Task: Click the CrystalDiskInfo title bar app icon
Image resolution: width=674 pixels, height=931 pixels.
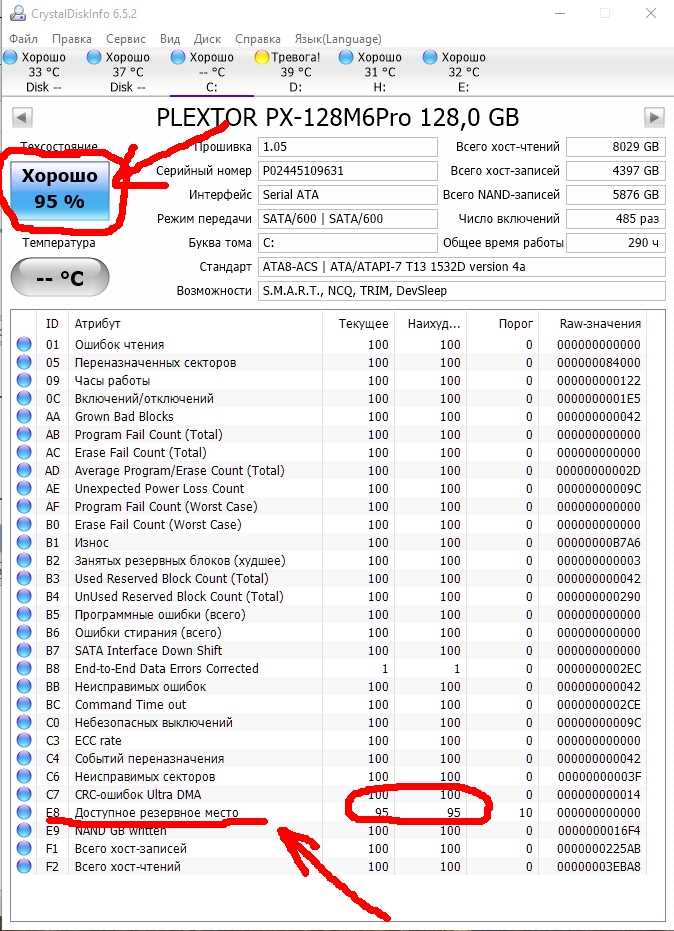Action: (x=16, y=14)
